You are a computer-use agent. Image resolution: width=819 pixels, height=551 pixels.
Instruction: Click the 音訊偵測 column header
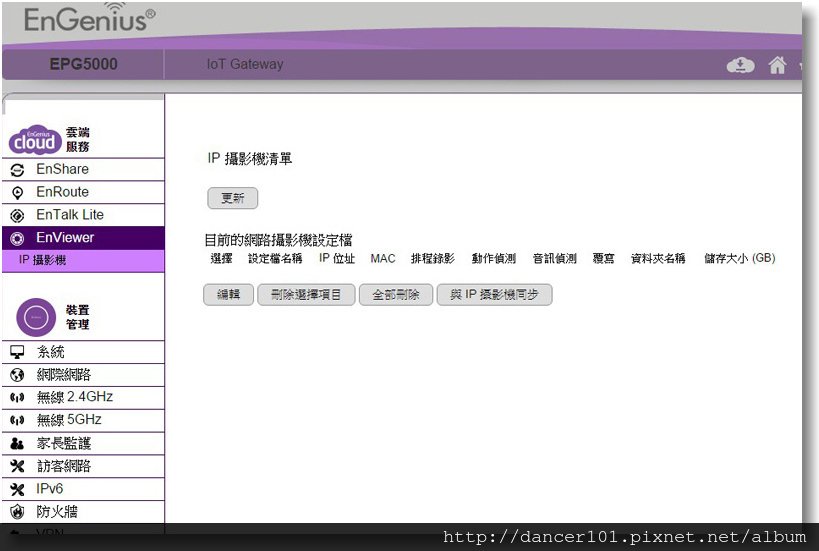pos(554,259)
